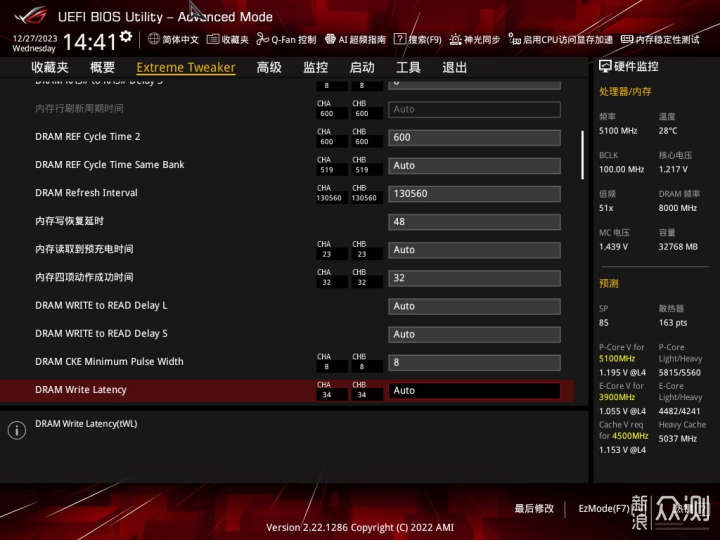The width and height of the screenshot is (720, 540).
Task: Select 内存四项动作成功时间 label
Action: pyautogui.click(x=84, y=277)
